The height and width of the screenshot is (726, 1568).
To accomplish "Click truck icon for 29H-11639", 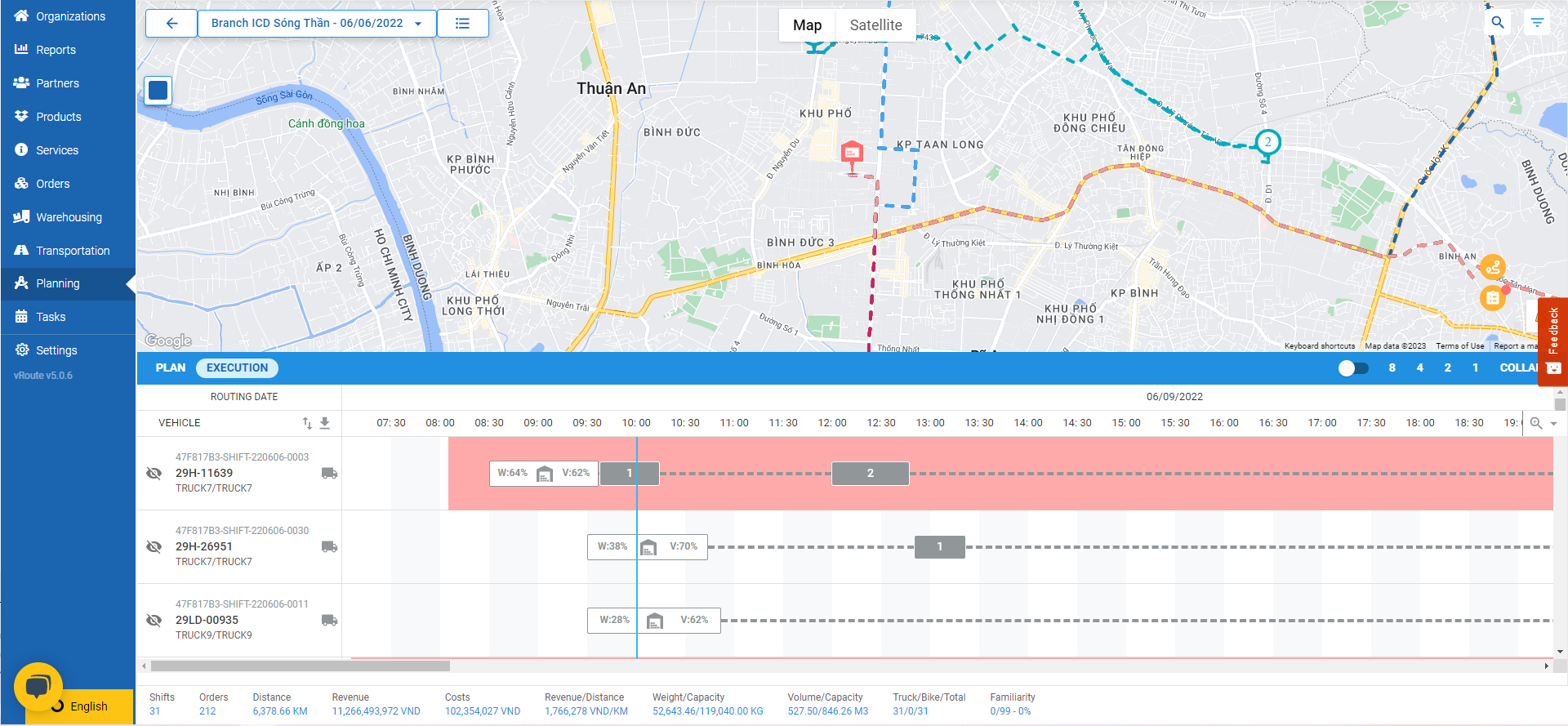I will pos(329,474).
